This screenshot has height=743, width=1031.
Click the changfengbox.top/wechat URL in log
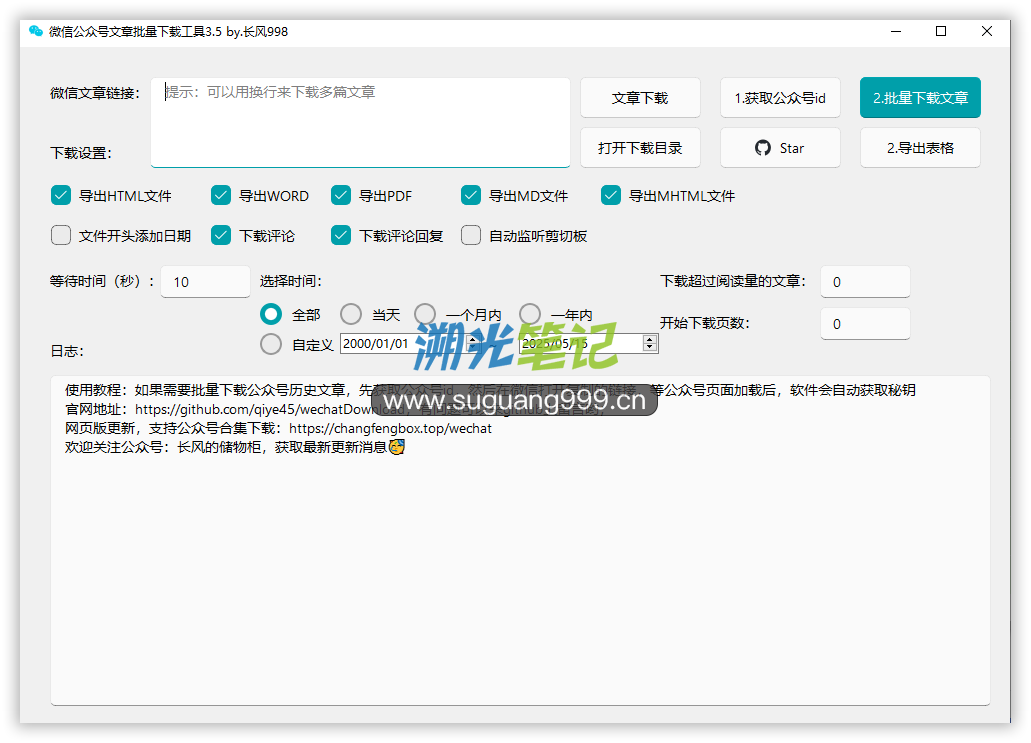pos(390,429)
